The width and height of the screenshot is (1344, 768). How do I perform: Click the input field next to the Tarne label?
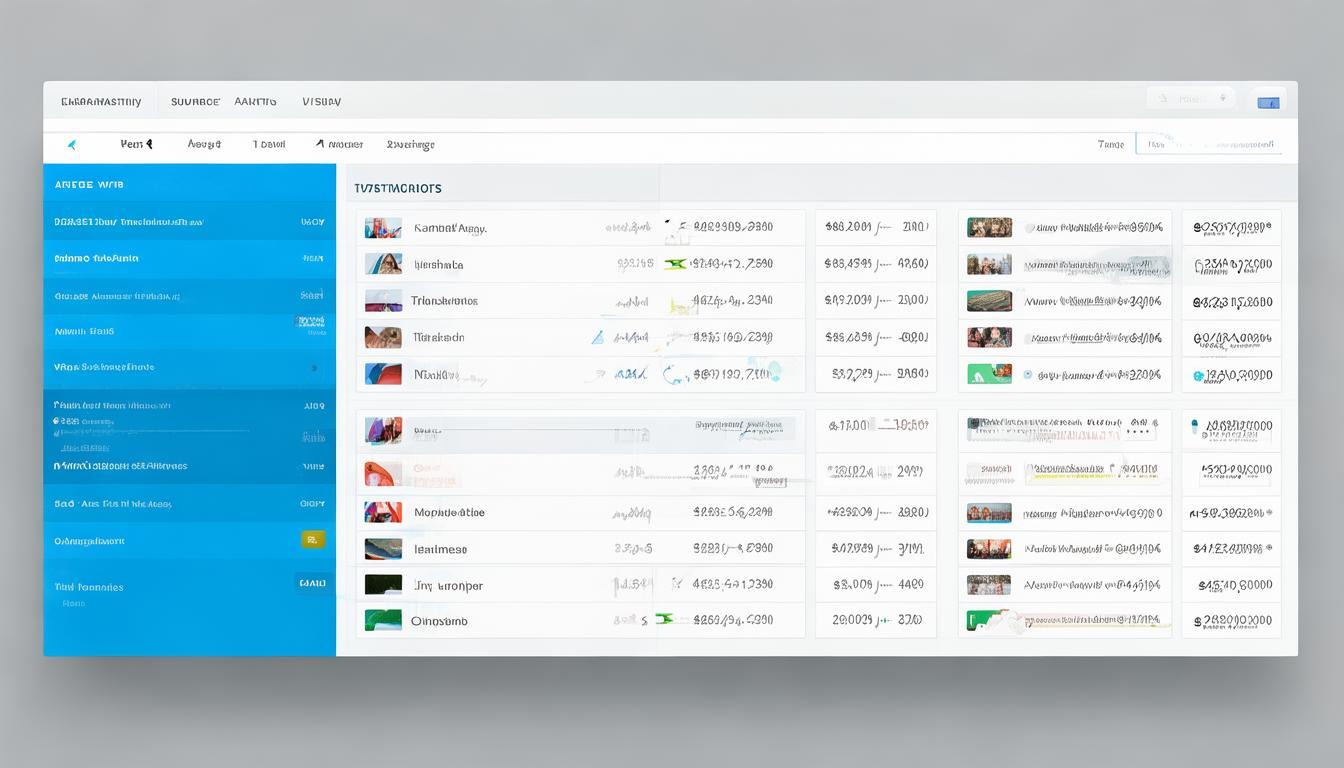point(1208,145)
